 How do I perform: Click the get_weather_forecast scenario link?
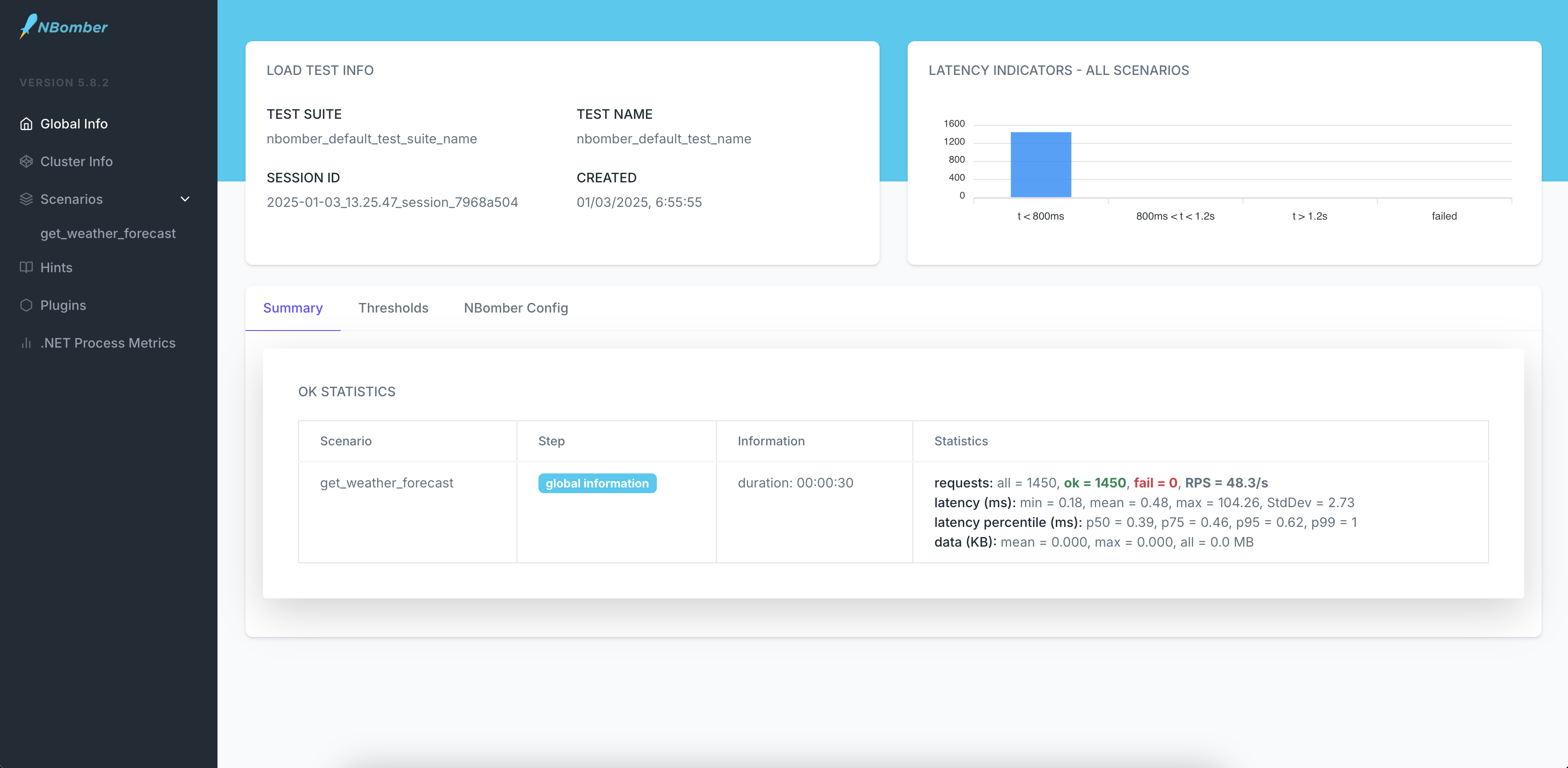[108, 233]
